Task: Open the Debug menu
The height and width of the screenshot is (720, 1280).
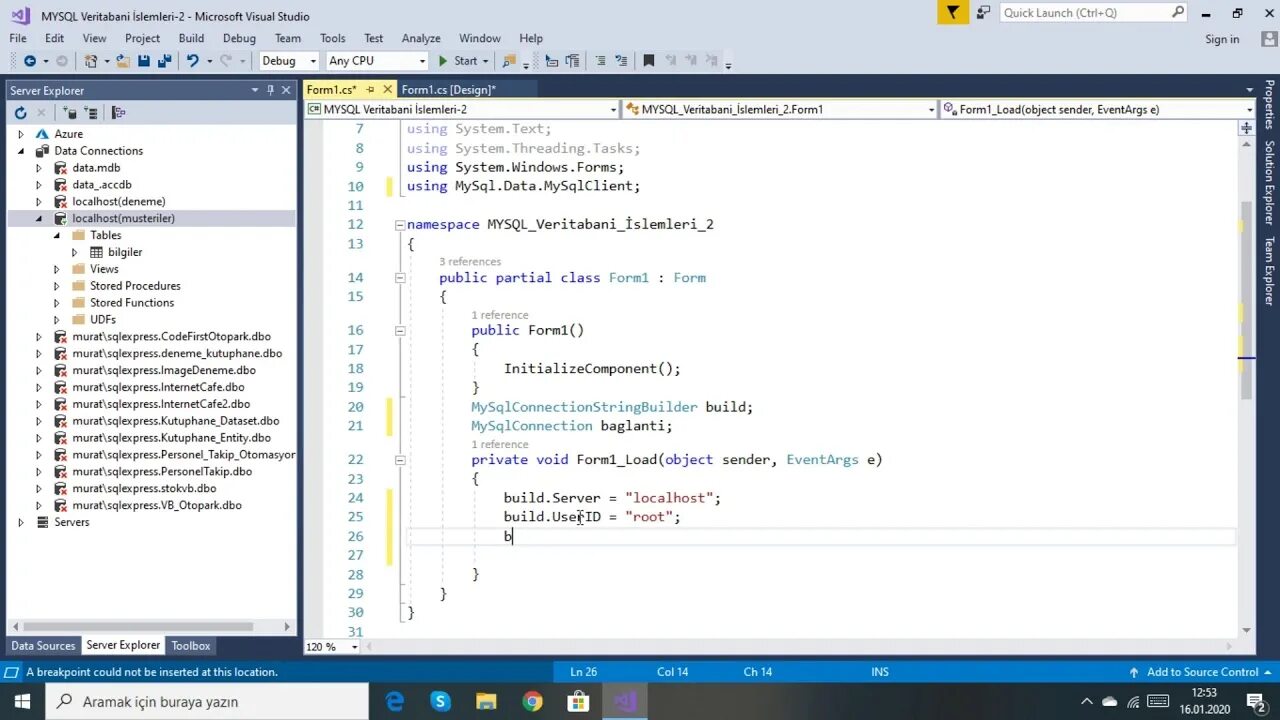Action: click(239, 38)
